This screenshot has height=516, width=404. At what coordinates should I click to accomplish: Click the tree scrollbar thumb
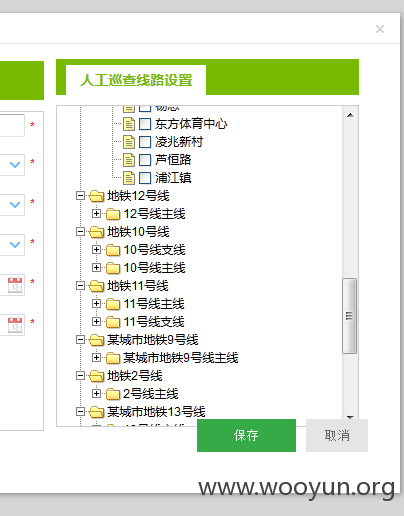(x=350, y=316)
